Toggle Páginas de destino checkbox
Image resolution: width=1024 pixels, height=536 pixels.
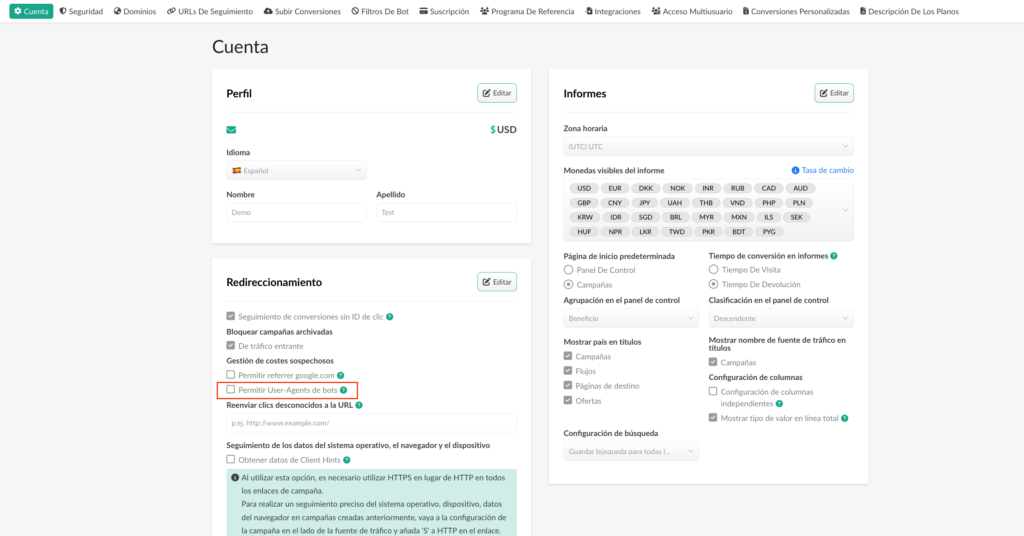tap(568, 385)
